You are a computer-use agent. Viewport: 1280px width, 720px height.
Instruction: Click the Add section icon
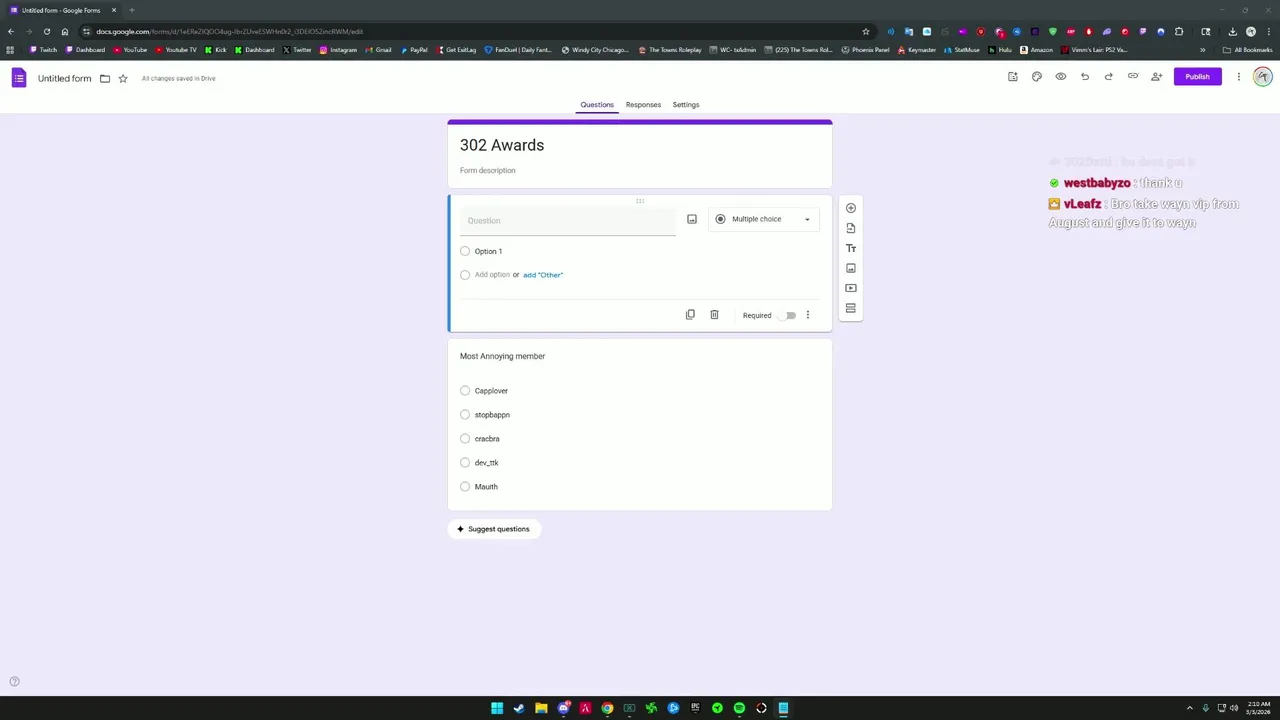(x=851, y=308)
